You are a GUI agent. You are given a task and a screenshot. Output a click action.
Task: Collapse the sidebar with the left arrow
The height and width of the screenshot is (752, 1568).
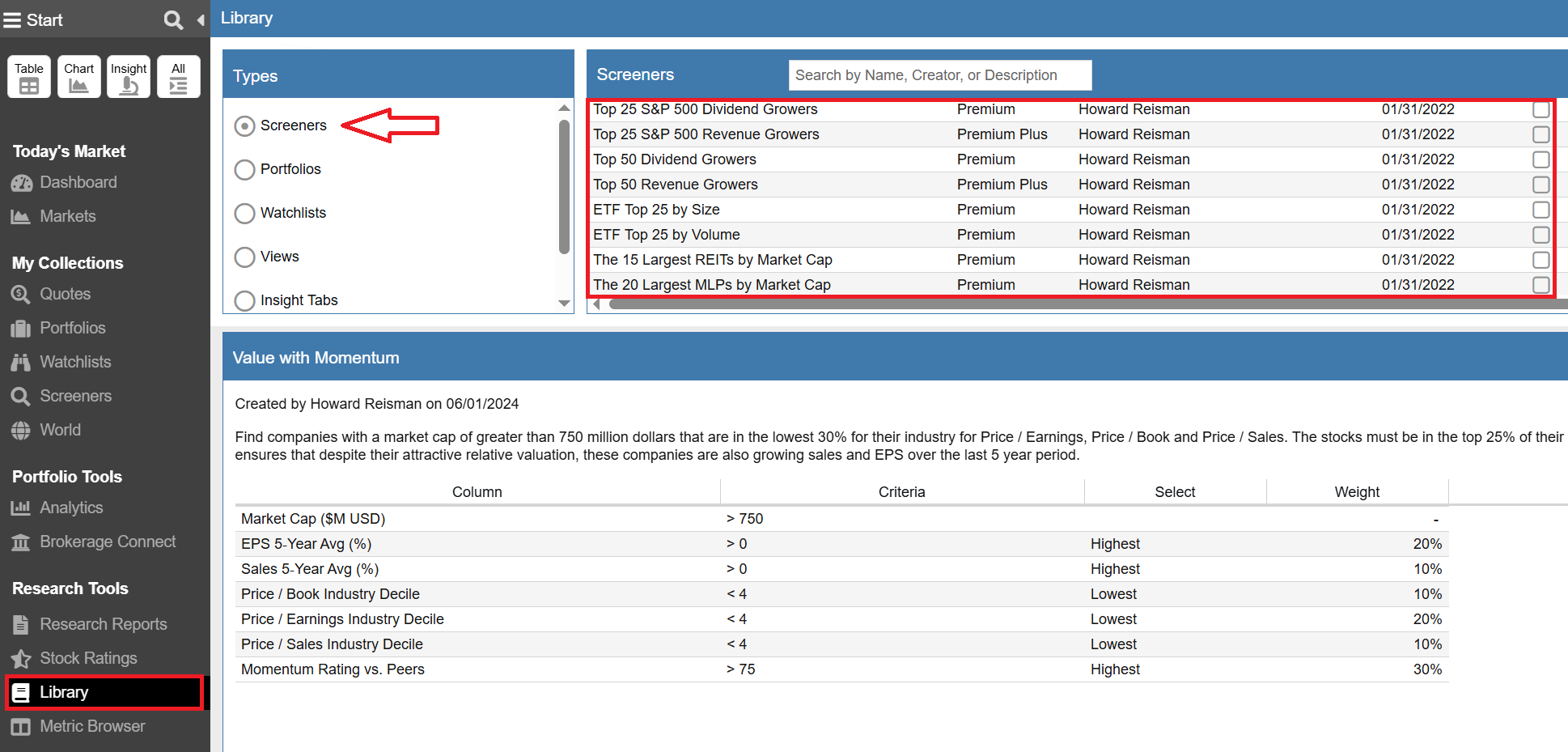(201, 20)
